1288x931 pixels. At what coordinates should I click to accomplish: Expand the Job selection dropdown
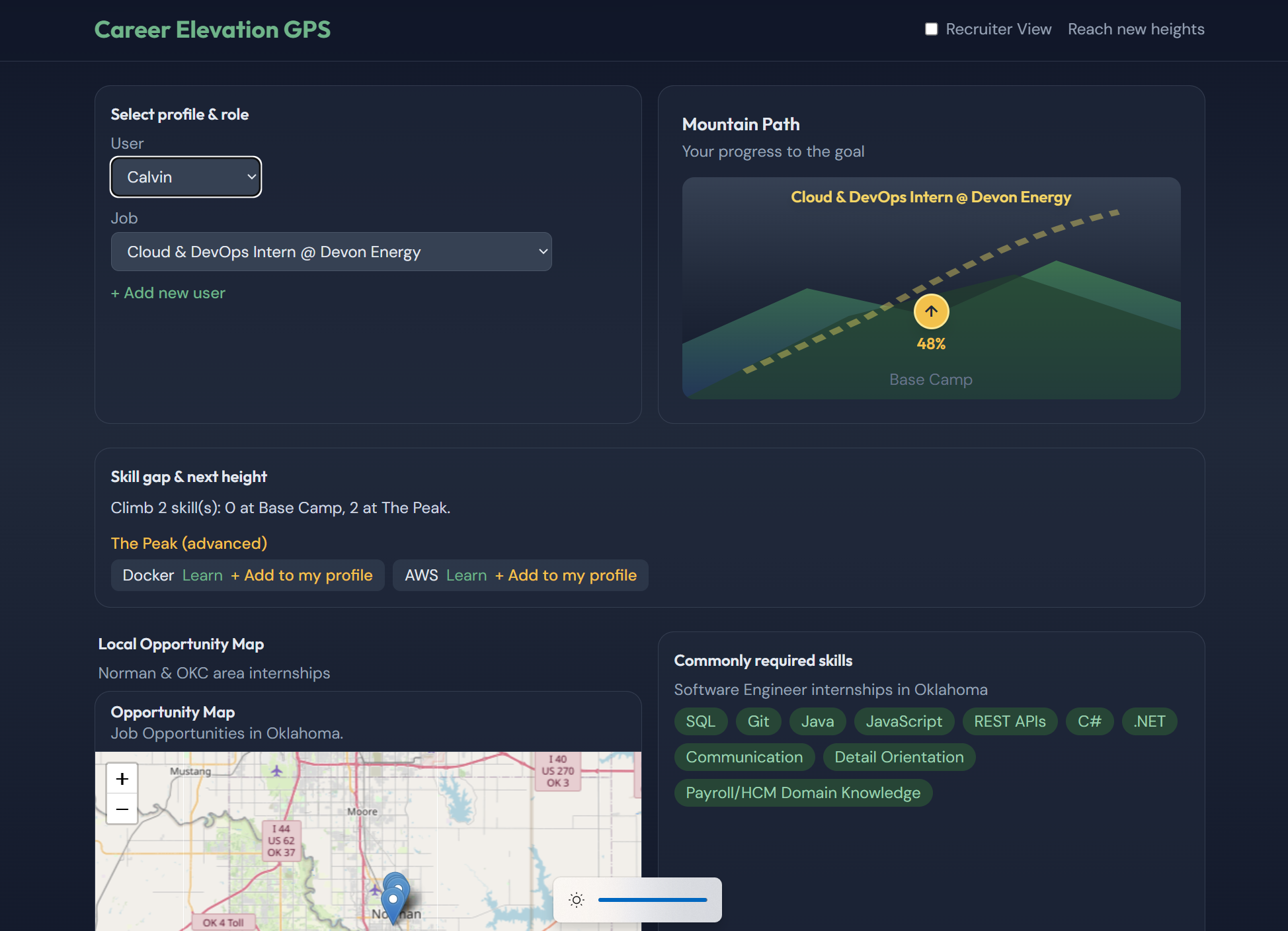click(331, 252)
